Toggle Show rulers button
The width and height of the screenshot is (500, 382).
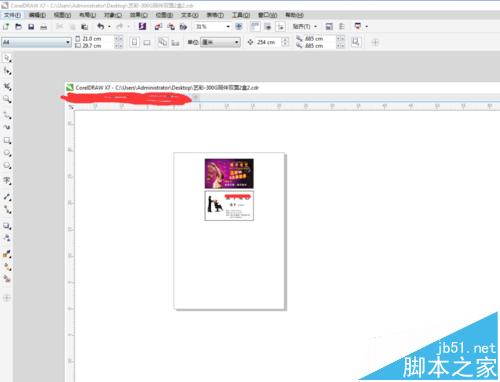point(255,26)
